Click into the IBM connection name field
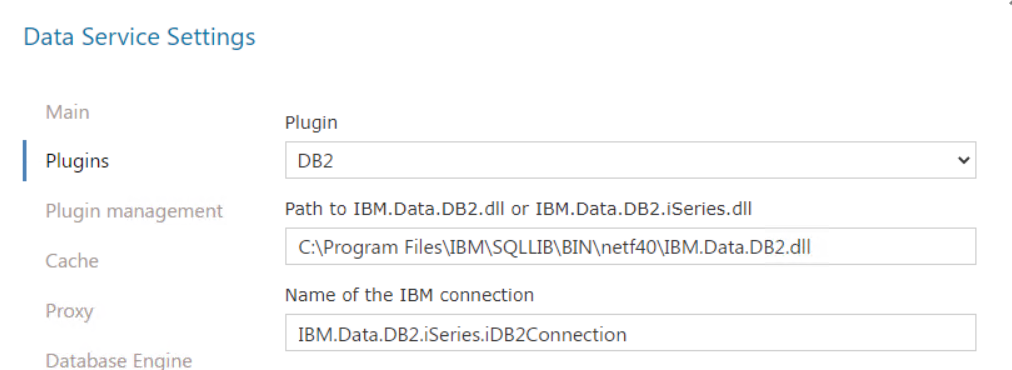Screen dimensions: 1012x370 click(x=631, y=333)
